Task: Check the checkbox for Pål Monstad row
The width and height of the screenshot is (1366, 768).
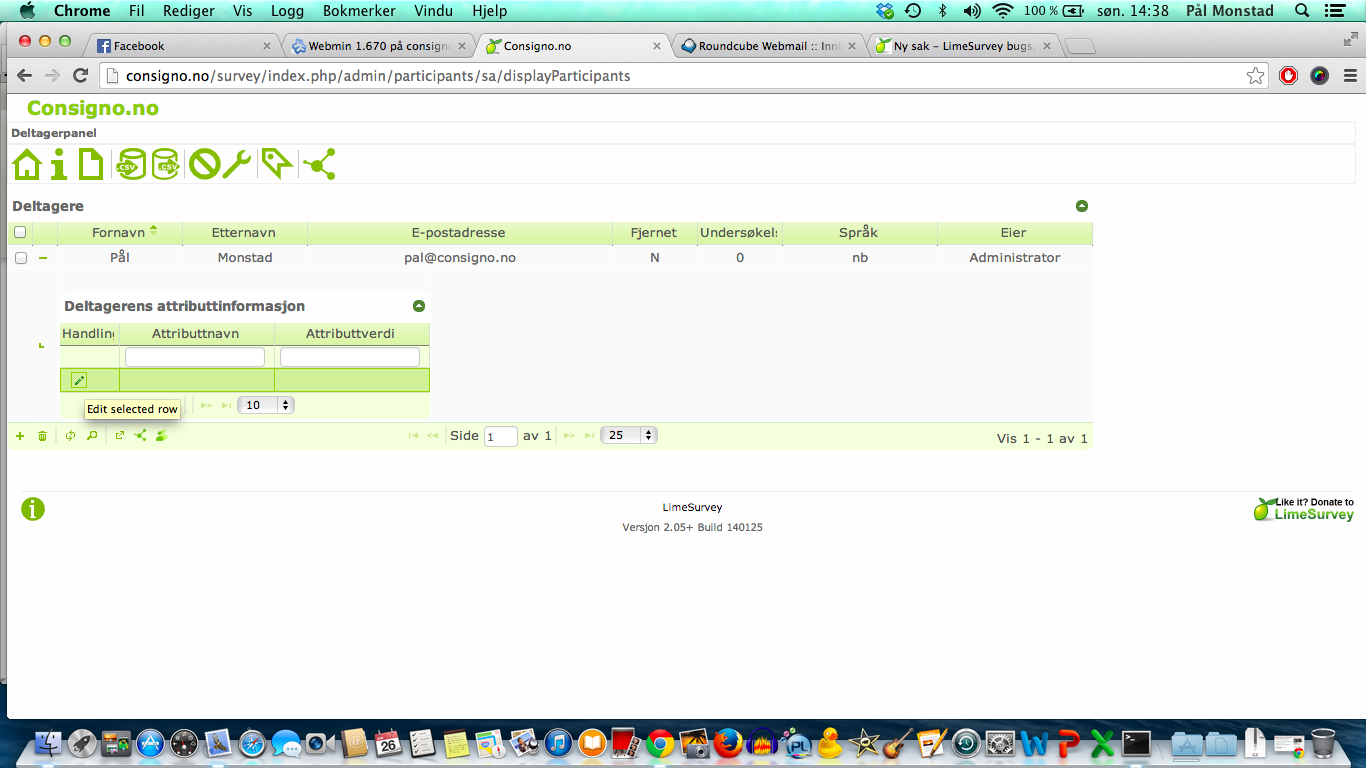Action: pos(21,258)
